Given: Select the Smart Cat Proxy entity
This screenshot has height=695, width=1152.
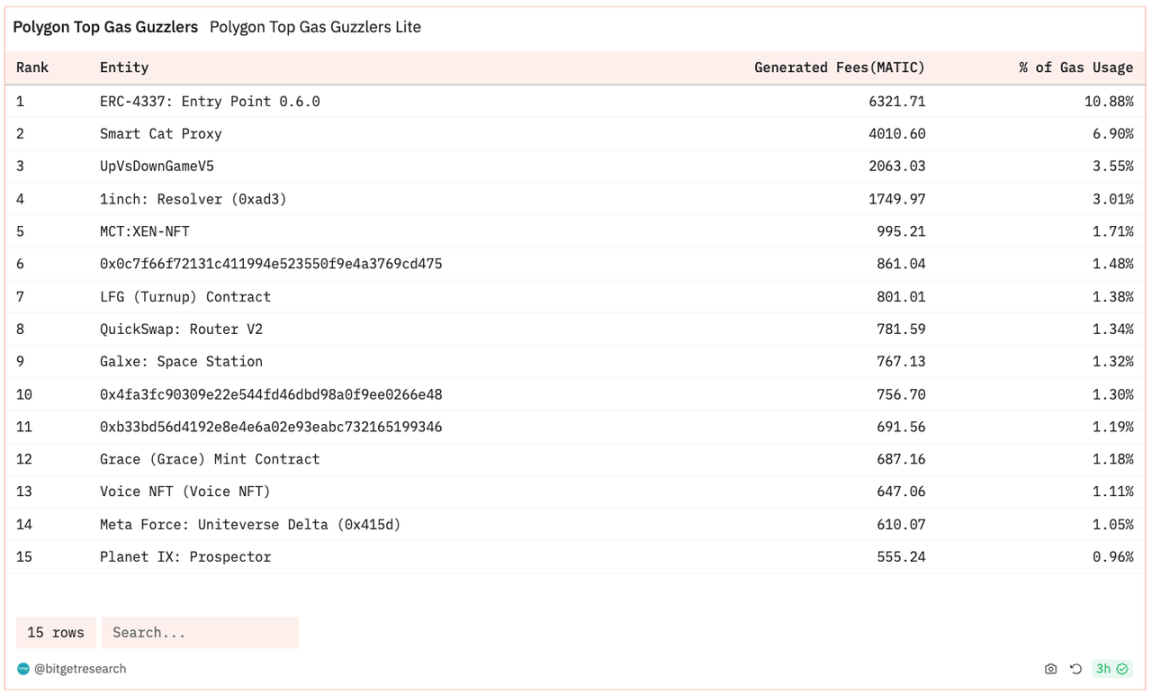Looking at the screenshot, I should 161,134.
